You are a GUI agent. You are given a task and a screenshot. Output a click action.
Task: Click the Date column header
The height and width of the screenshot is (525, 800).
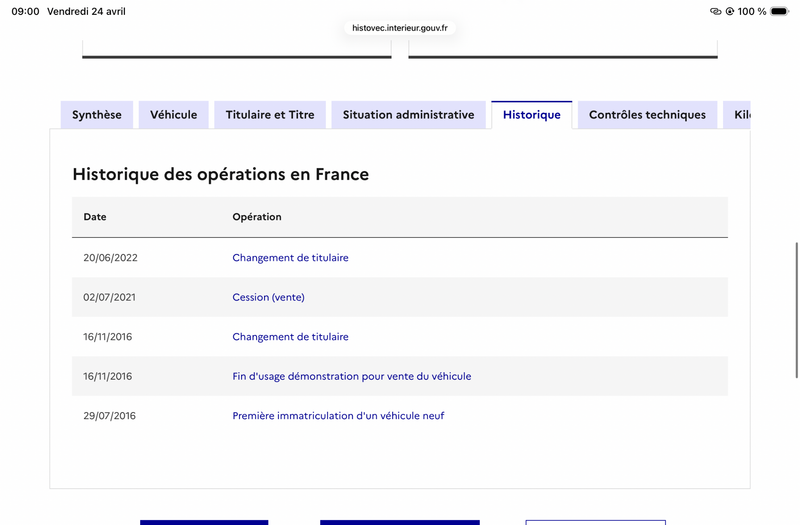click(95, 217)
